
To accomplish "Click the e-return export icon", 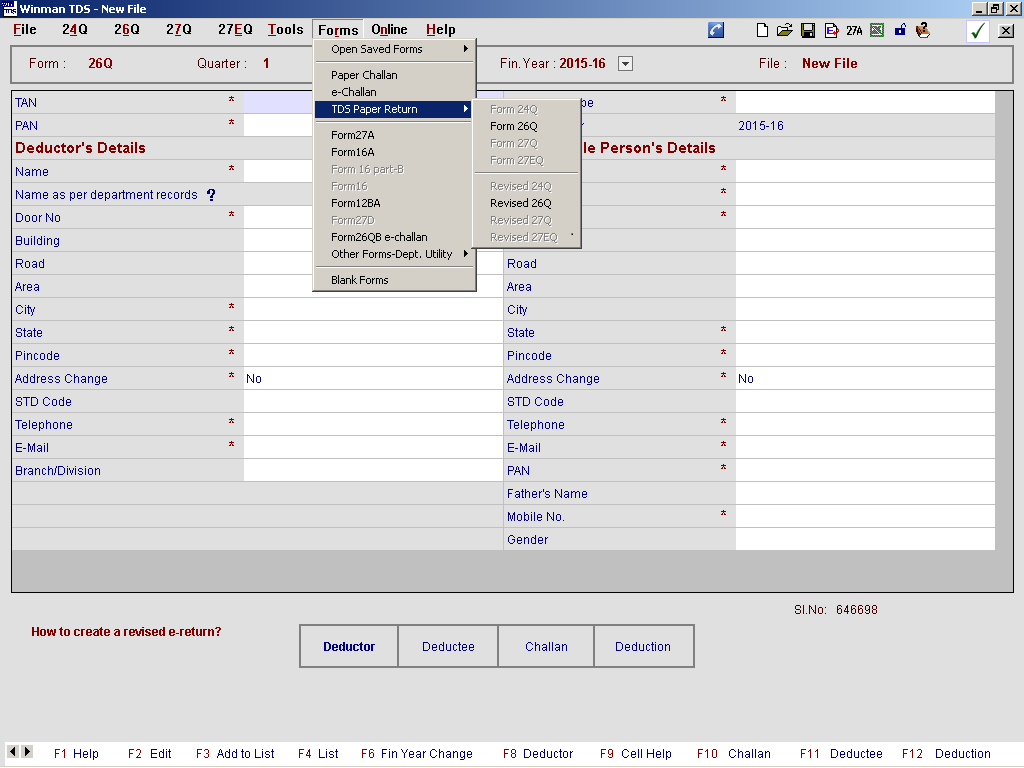I will (831, 31).
